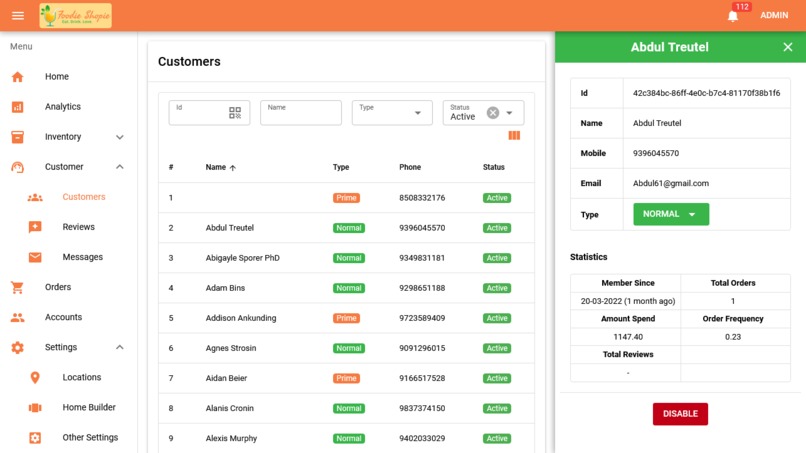Click the Analytics chart icon
Screen dimensions: 806x453
tap(17, 107)
